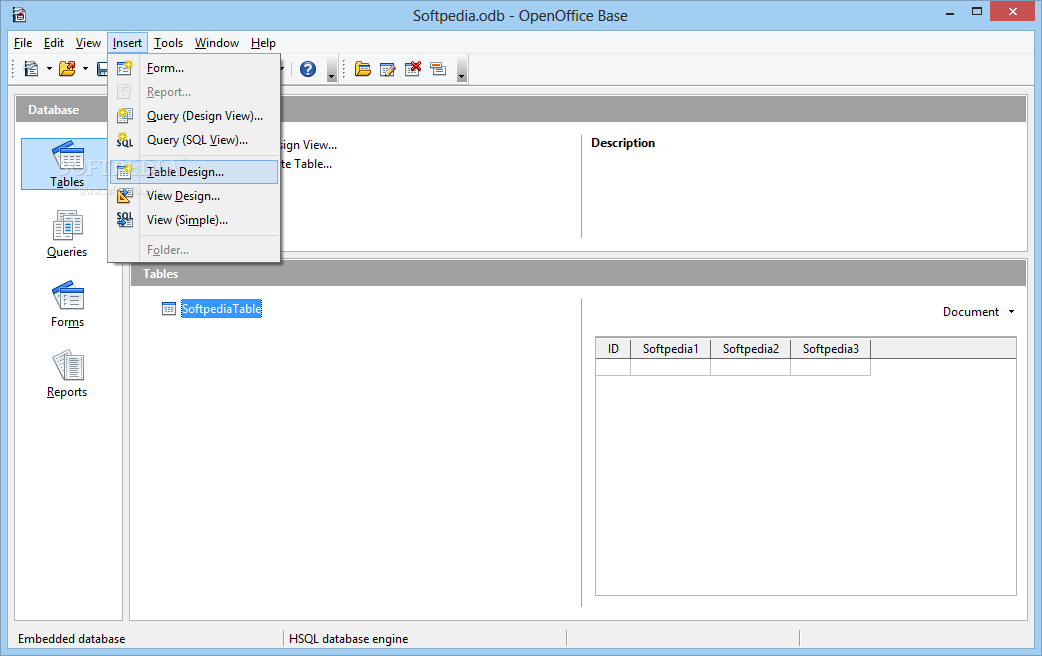The height and width of the screenshot is (656, 1042).
Task: Click the Embedded database status text
Action: tap(71, 639)
